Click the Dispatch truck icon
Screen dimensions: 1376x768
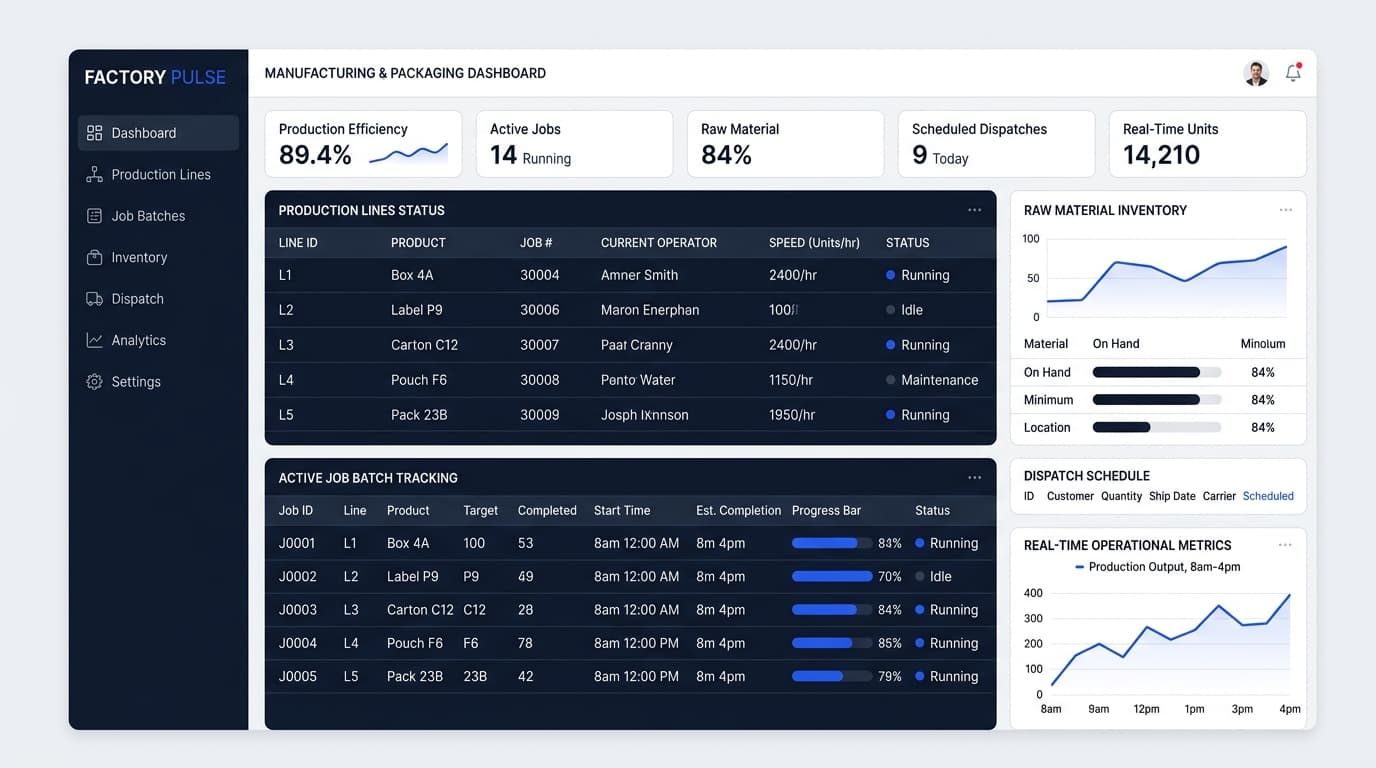coord(94,299)
